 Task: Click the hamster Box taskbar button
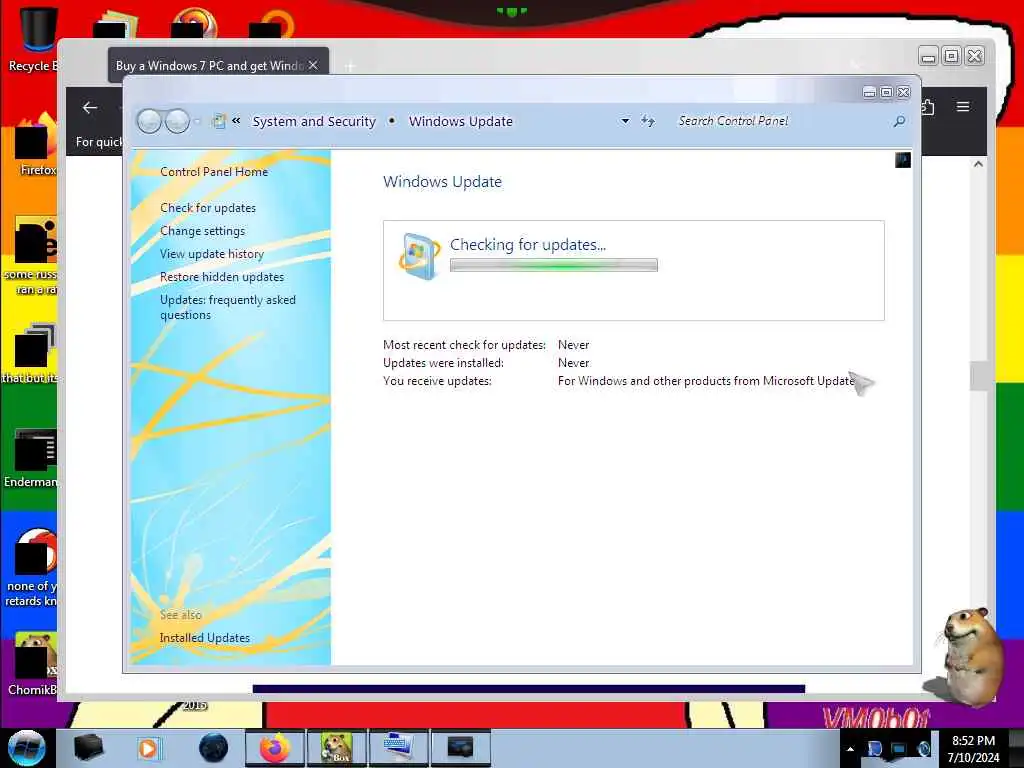click(x=337, y=748)
